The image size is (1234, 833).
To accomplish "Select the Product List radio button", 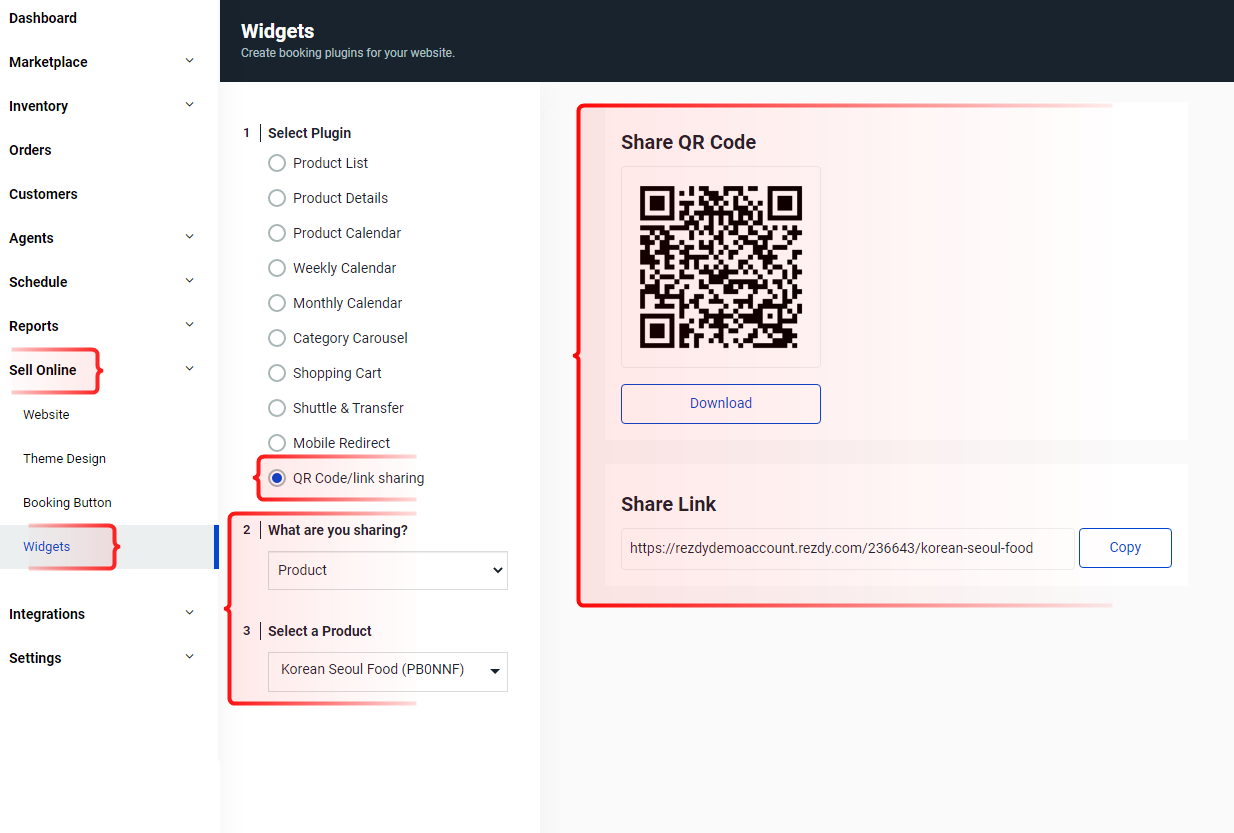I will coord(277,163).
